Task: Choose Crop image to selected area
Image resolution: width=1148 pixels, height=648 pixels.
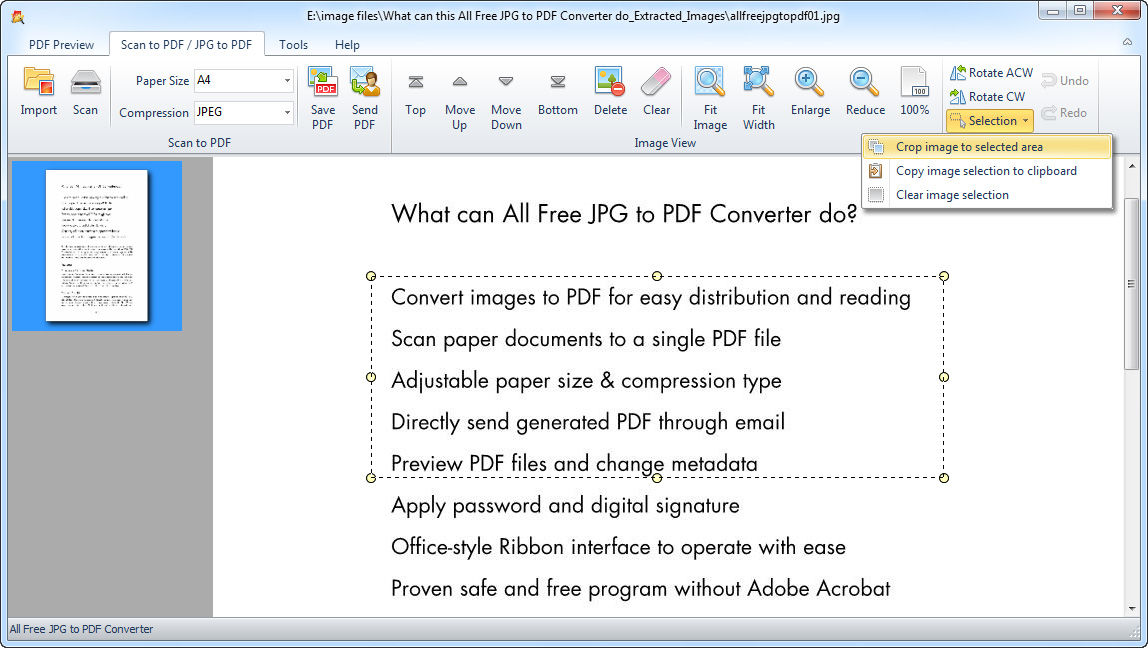Action: (987, 147)
